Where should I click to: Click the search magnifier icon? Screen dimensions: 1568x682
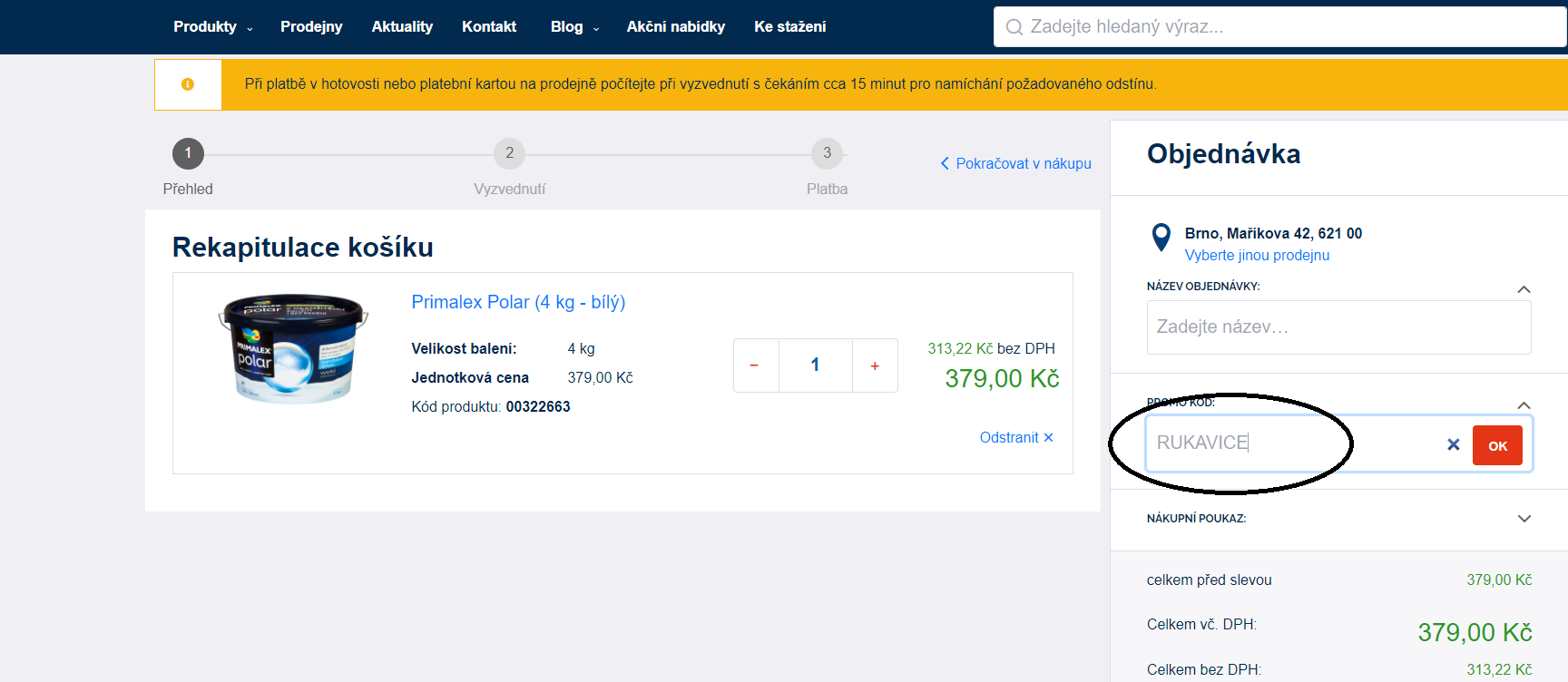pyautogui.click(x=1014, y=27)
